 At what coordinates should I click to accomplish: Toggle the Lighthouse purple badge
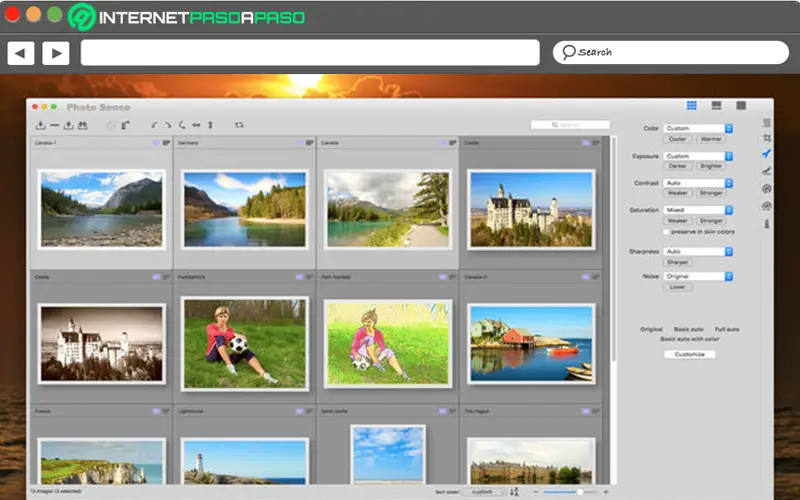pyautogui.click(x=299, y=411)
